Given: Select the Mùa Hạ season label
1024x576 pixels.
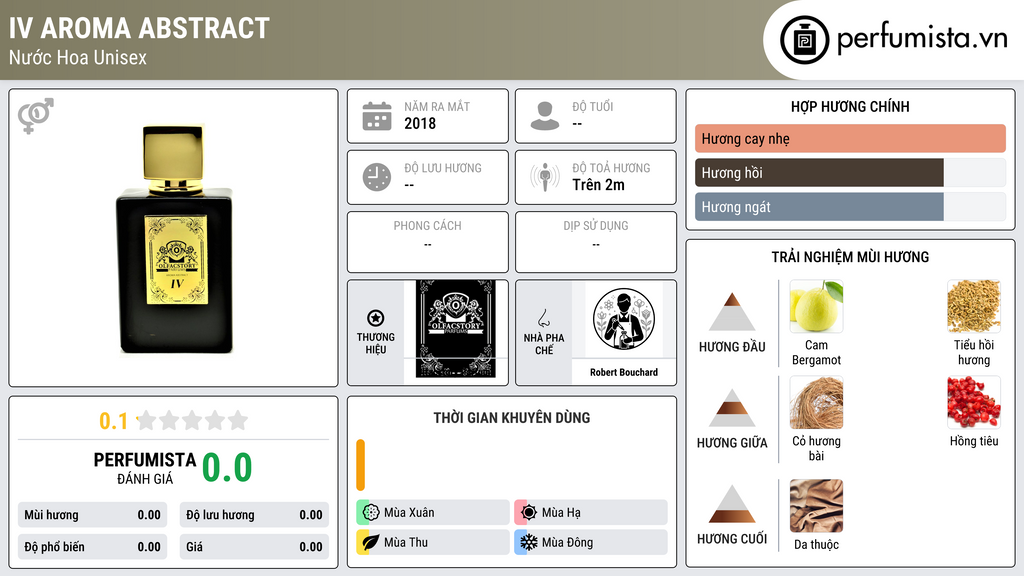Looking at the screenshot, I should click(x=561, y=513).
